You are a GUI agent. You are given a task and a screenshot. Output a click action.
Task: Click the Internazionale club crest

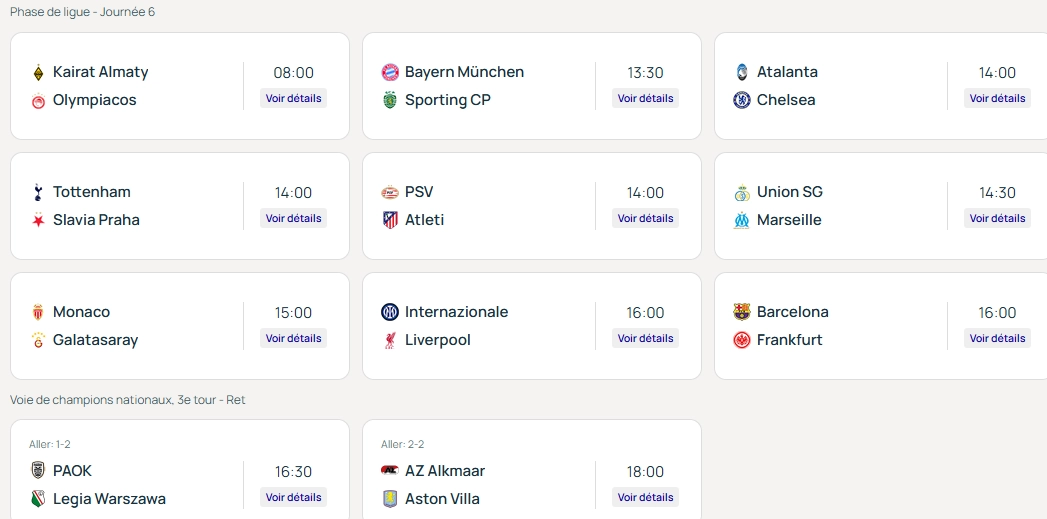coord(390,312)
